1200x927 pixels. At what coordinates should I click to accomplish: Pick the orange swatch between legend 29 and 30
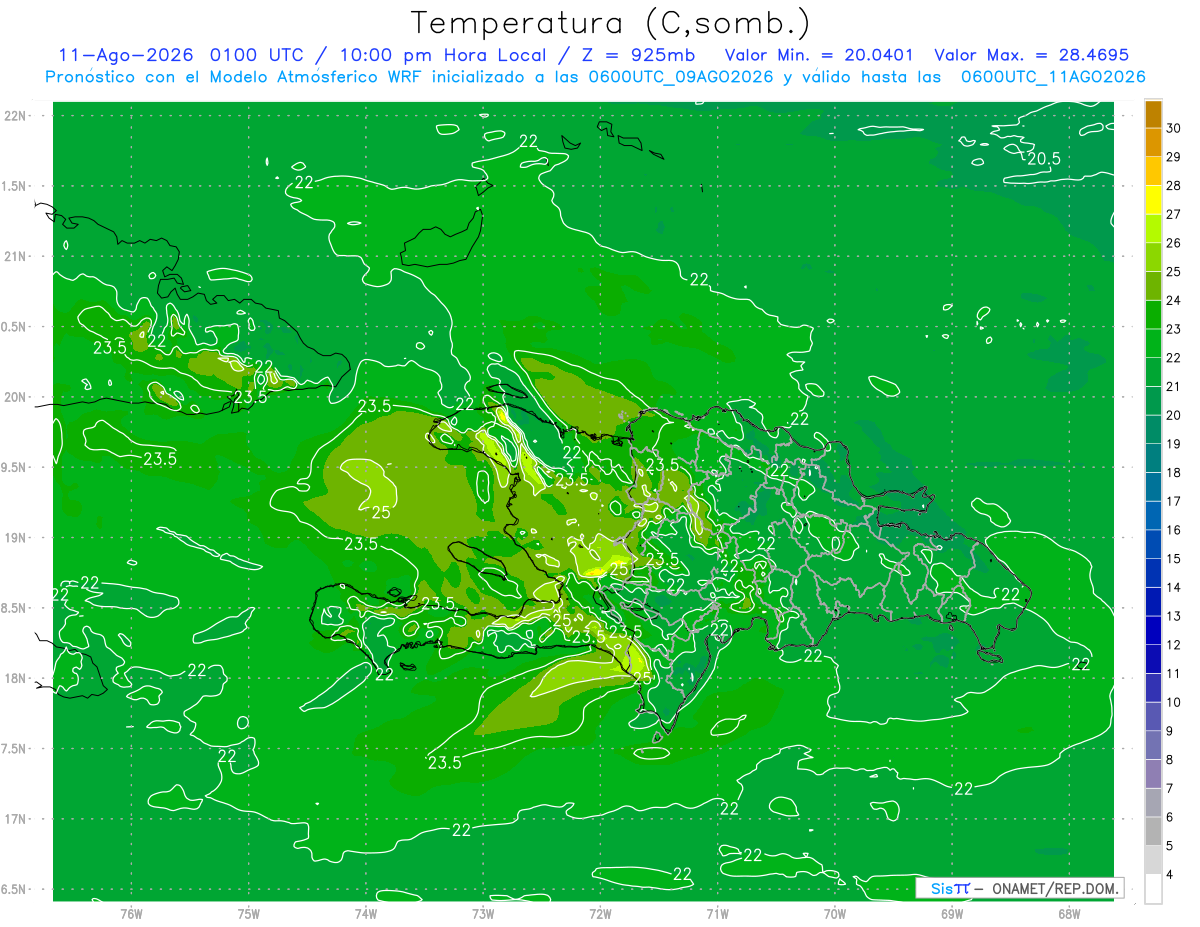(1153, 142)
